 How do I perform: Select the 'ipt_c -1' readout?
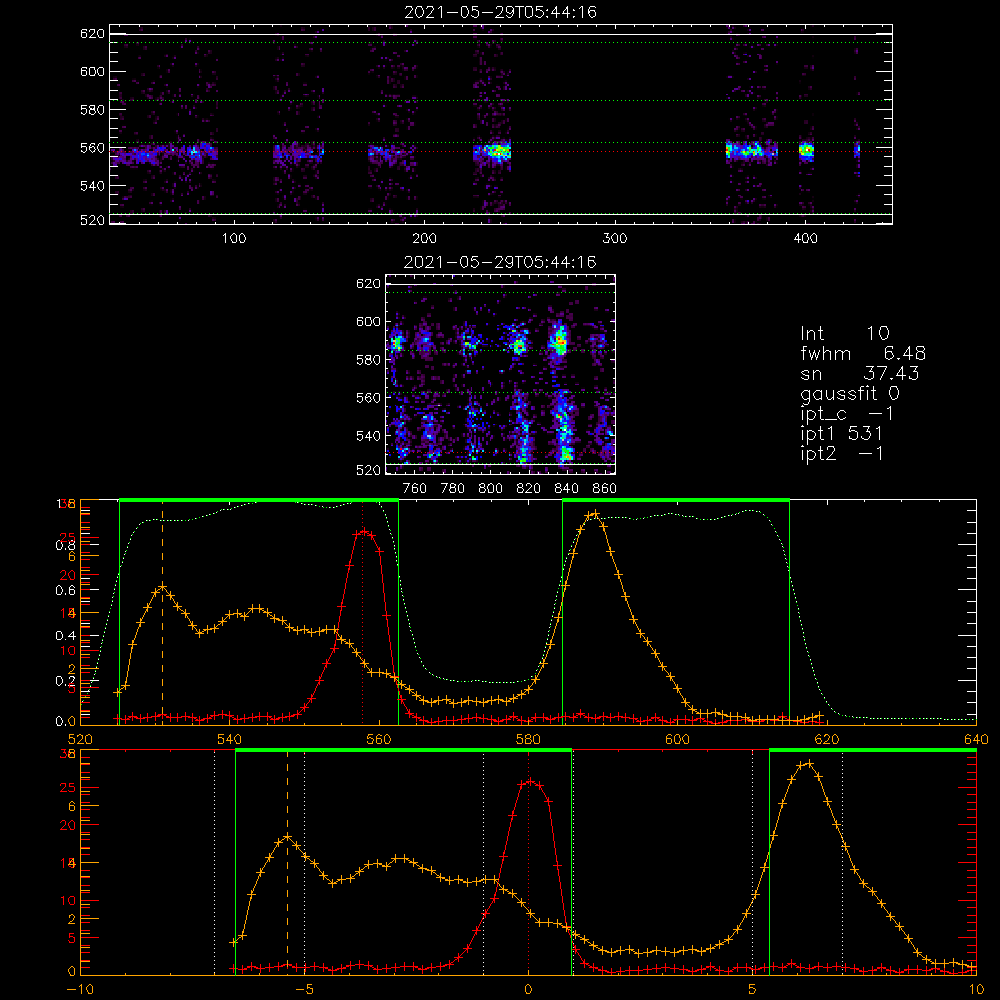click(x=848, y=415)
